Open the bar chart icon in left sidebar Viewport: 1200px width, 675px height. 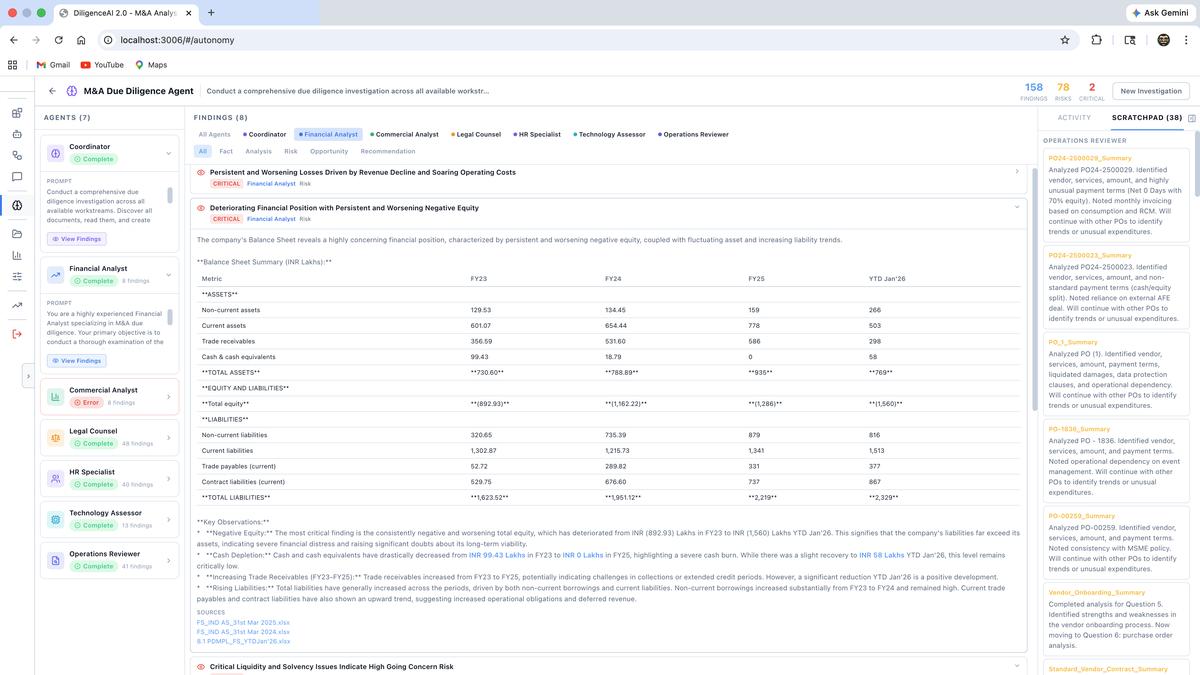17,255
